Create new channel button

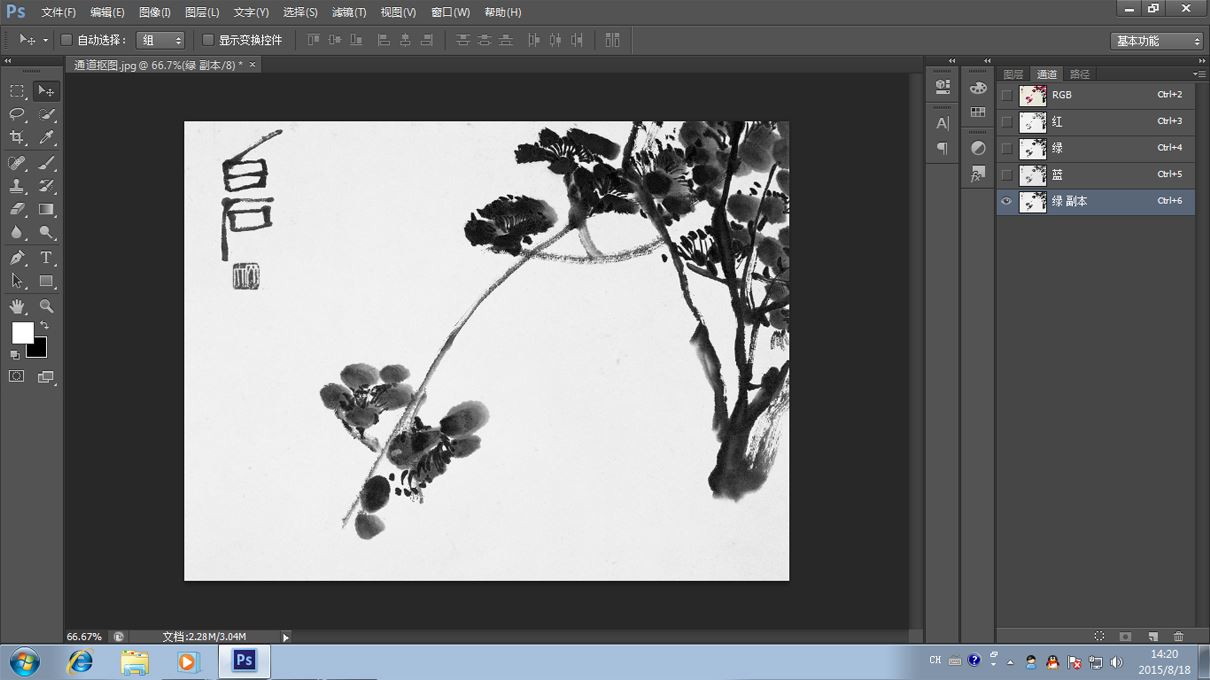tap(1152, 636)
